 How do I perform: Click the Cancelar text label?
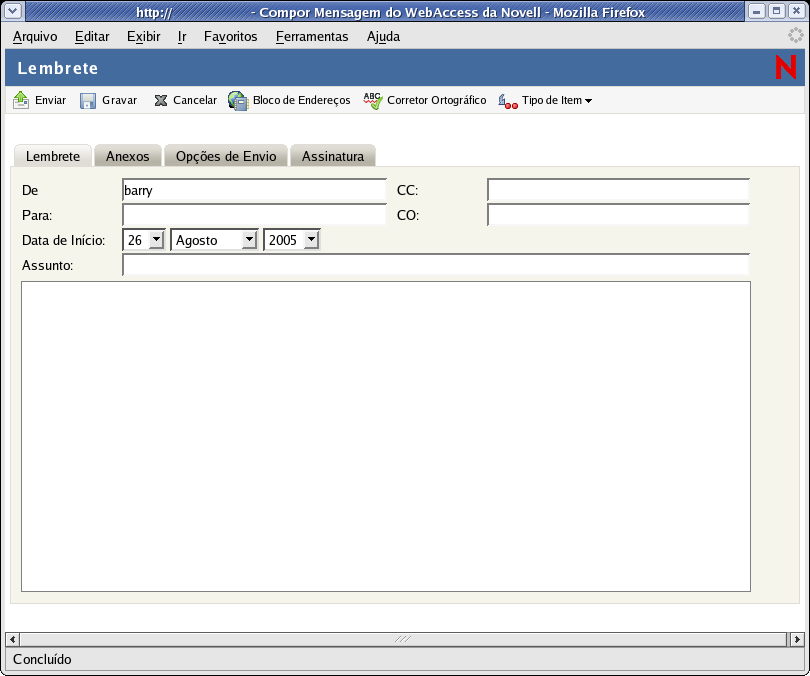tap(195, 100)
